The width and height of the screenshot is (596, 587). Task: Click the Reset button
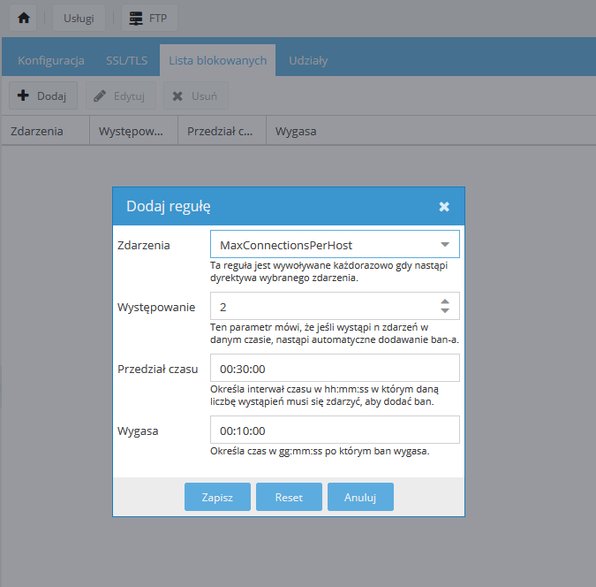pos(289,497)
